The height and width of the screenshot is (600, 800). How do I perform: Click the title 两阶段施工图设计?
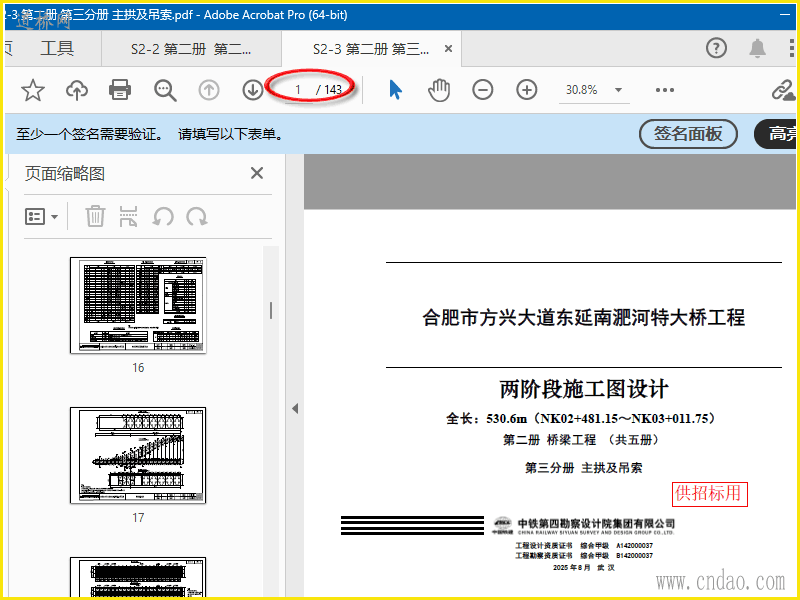pos(584,389)
